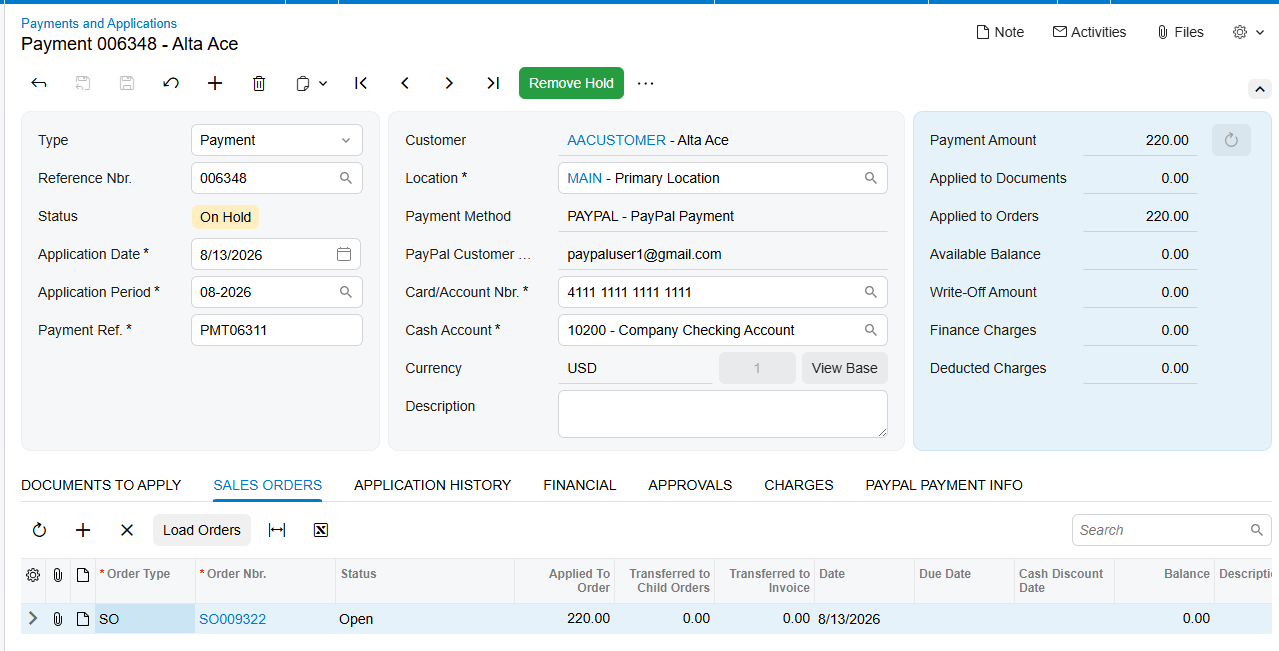Click the Cash Account lookup magnifier
The image size is (1279, 651).
click(x=871, y=330)
